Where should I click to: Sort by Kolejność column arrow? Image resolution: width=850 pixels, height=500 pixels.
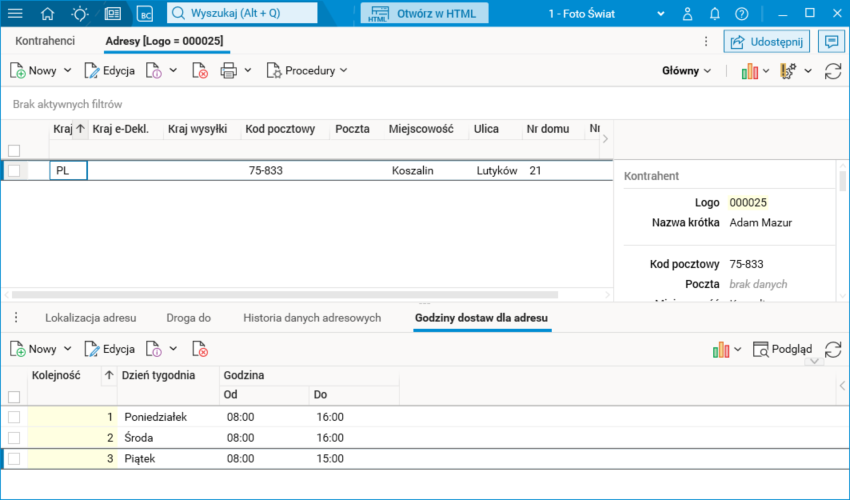[109, 375]
